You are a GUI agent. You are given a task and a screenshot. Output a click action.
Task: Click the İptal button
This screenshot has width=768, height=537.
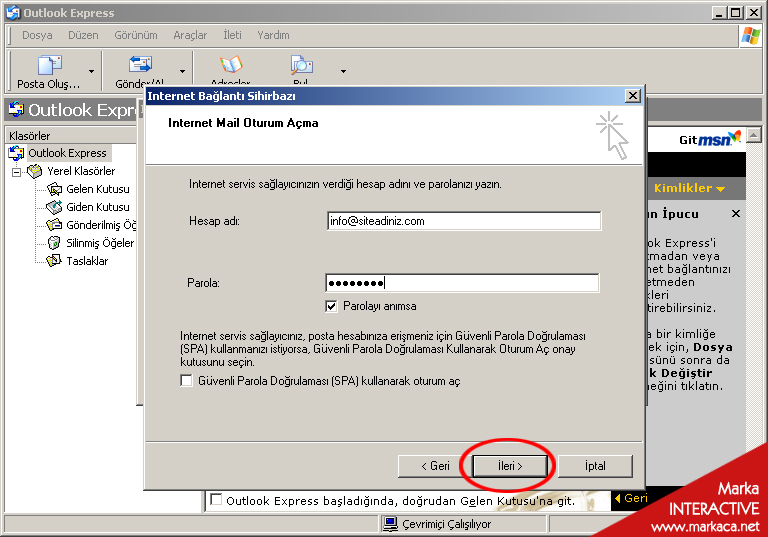(595, 466)
